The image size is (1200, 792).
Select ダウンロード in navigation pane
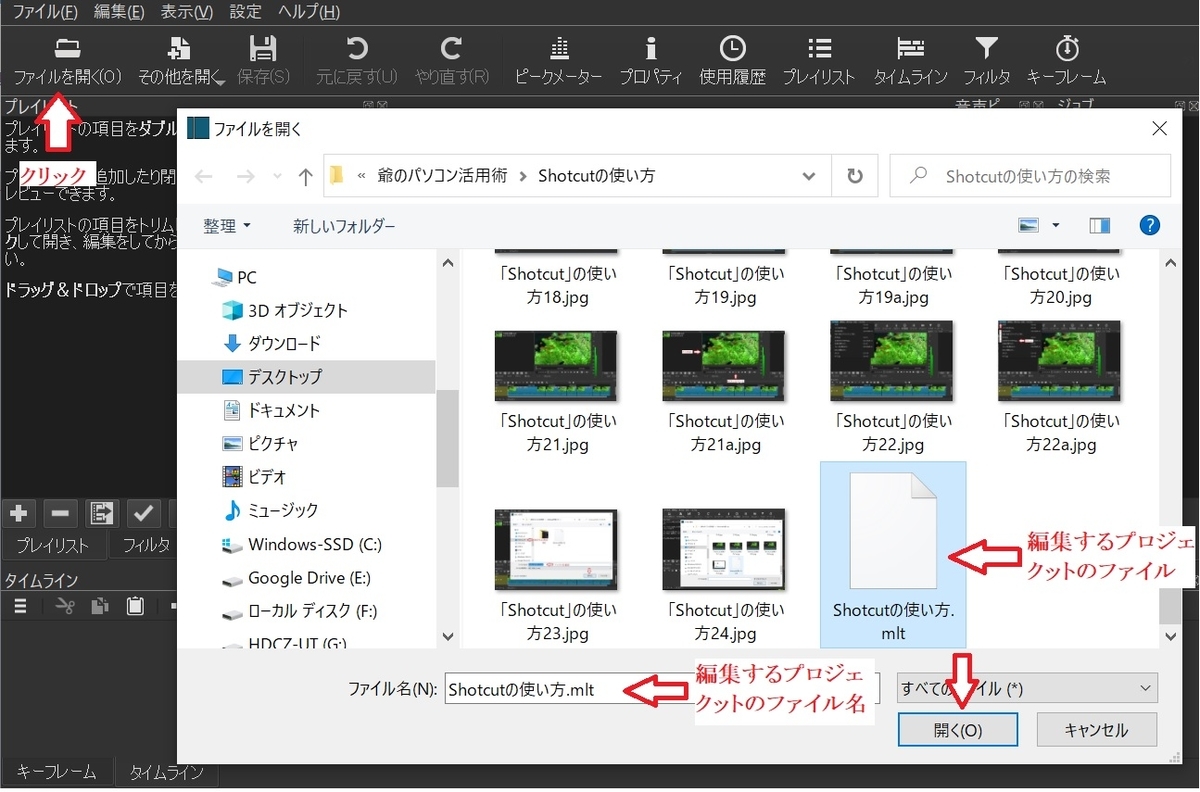[x=284, y=343]
